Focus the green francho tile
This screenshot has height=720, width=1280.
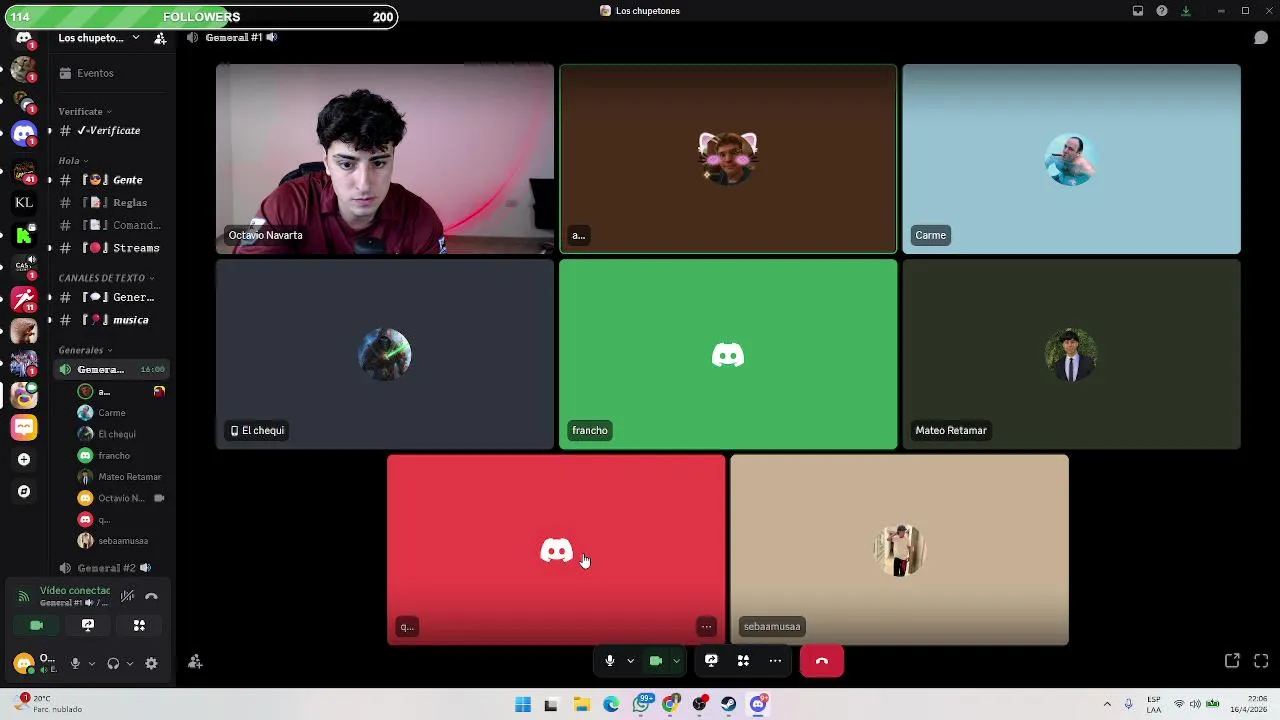[728, 354]
